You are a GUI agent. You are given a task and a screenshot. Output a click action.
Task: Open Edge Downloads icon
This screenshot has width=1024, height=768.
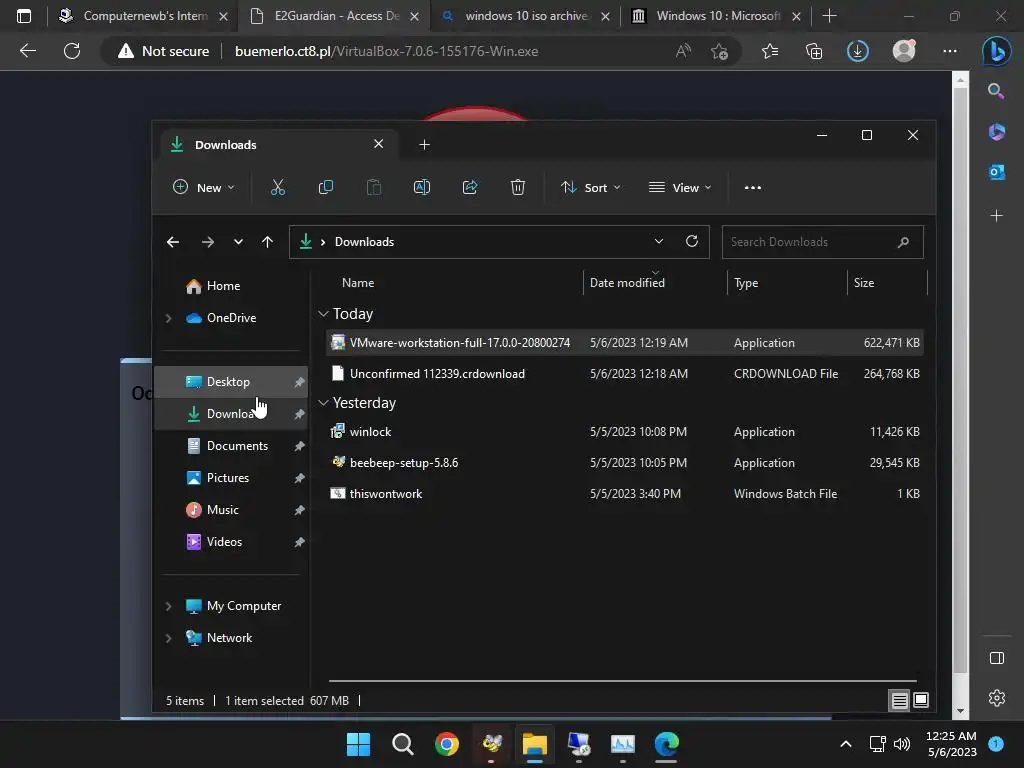click(857, 51)
